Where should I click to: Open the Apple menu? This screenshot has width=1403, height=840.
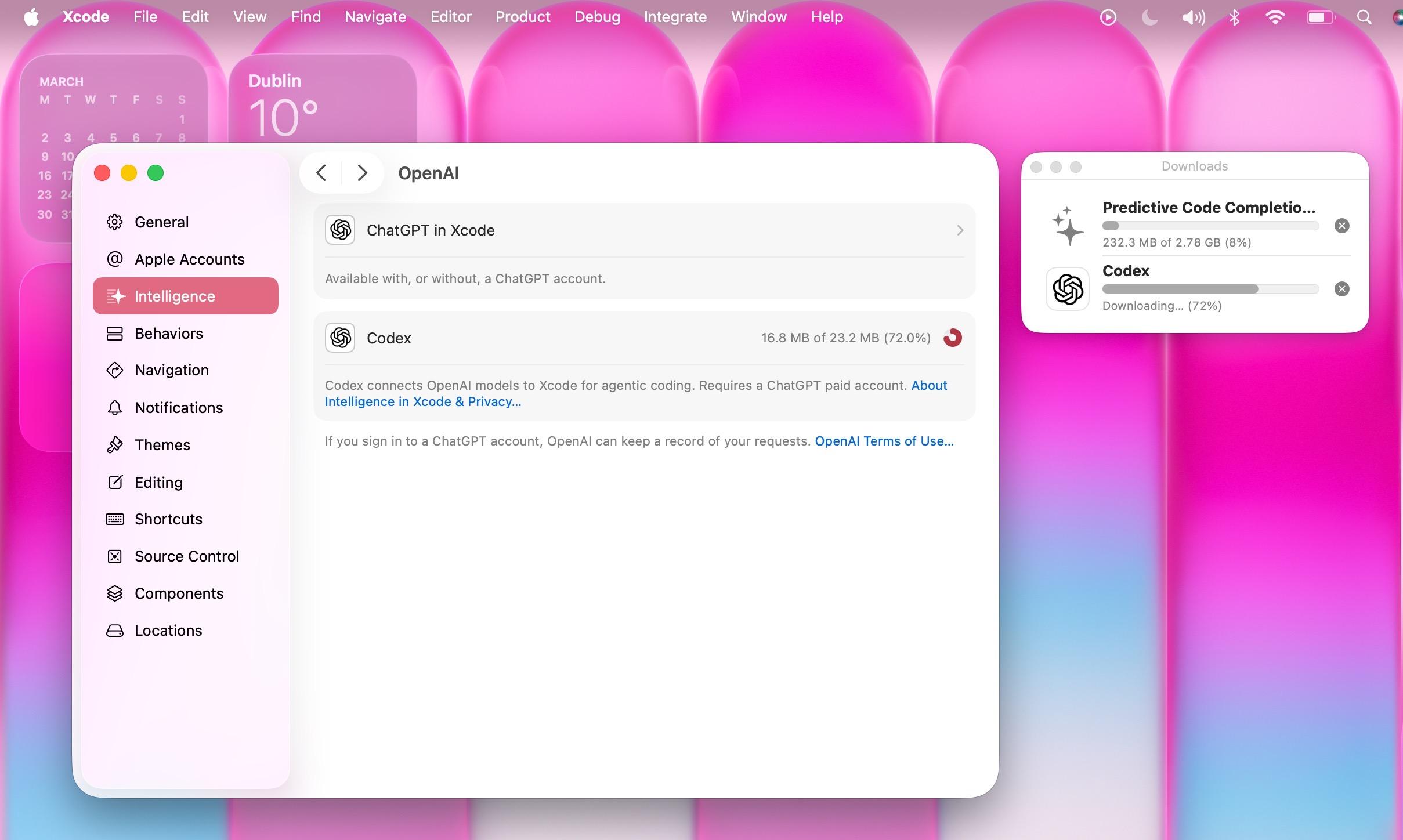32,17
